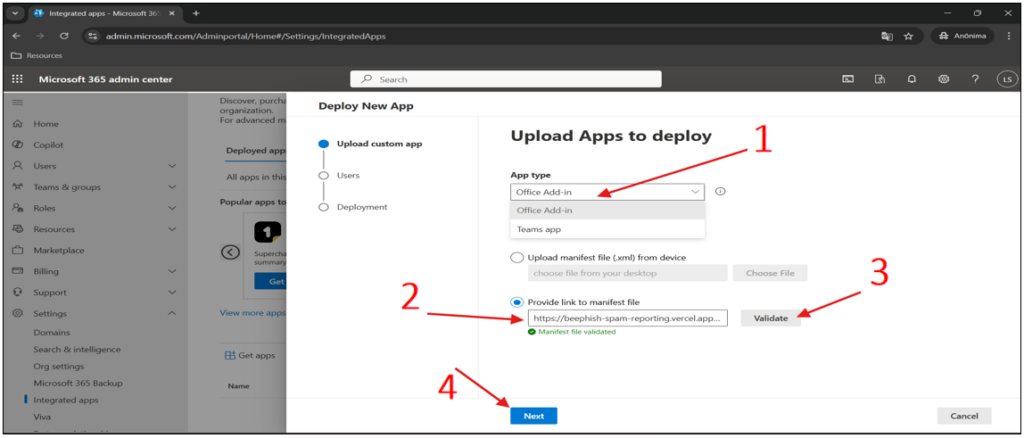The width and height of the screenshot is (1024, 438).
Task: Open Viva under Settings
Action: (x=42, y=417)
